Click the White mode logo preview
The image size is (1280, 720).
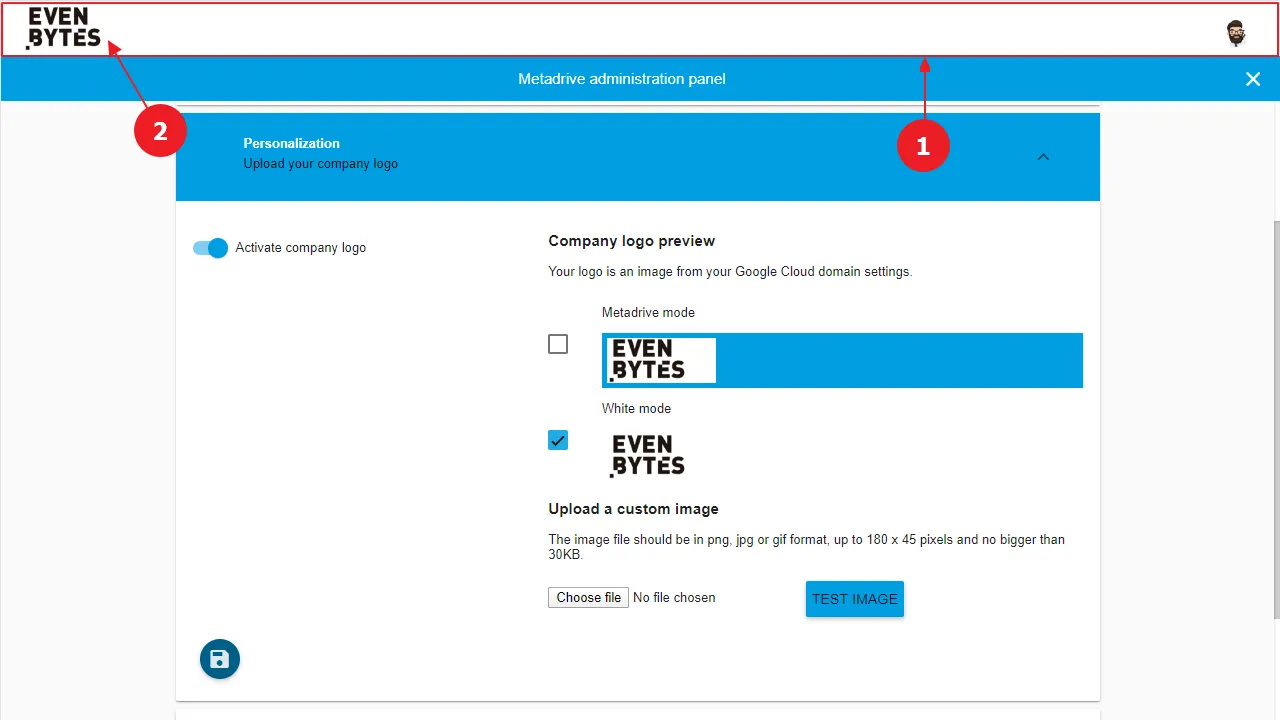(x=648, y=455)
